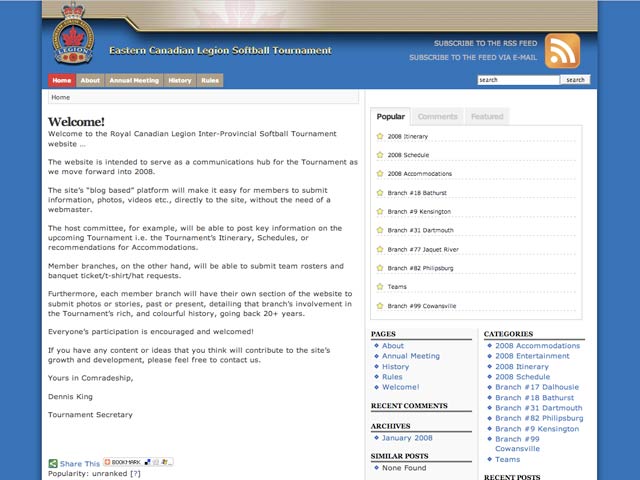Open Branch #31 Dartmouth category
The image size is (640, 480).
(x=539, y=408)
